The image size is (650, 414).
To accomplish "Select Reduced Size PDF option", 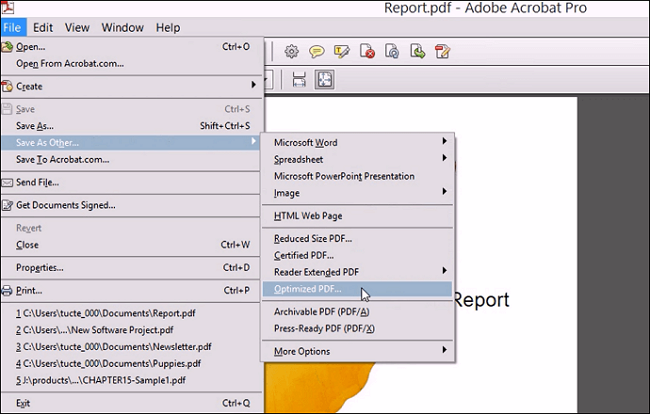I will pyautogui.click(x=313, y=238).
